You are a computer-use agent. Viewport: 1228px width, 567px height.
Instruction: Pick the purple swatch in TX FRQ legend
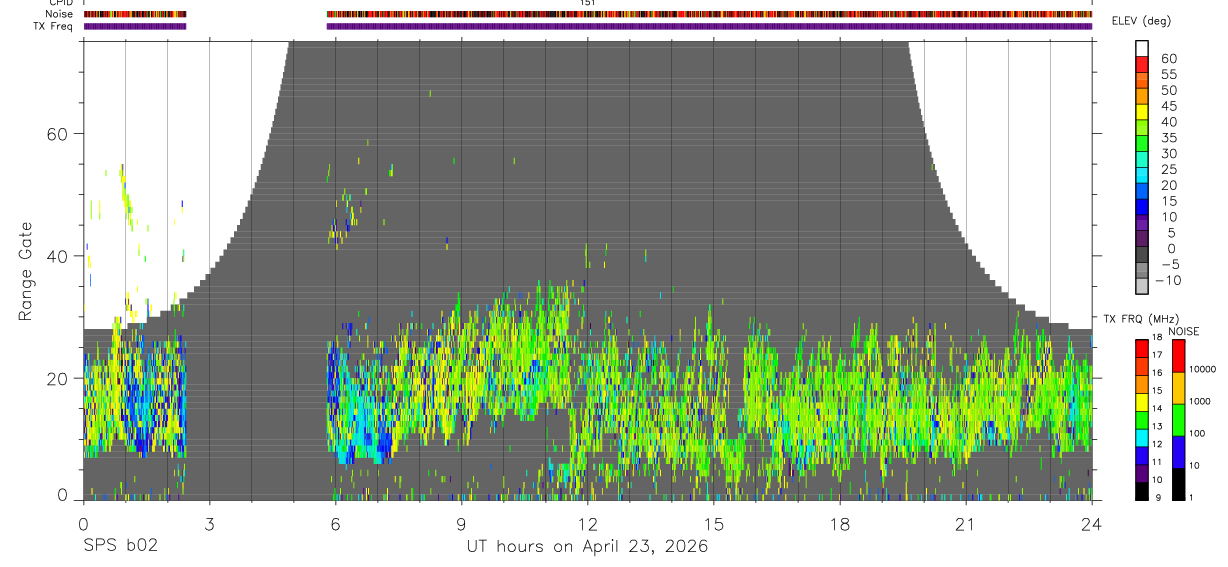[x=1142, y=473]
